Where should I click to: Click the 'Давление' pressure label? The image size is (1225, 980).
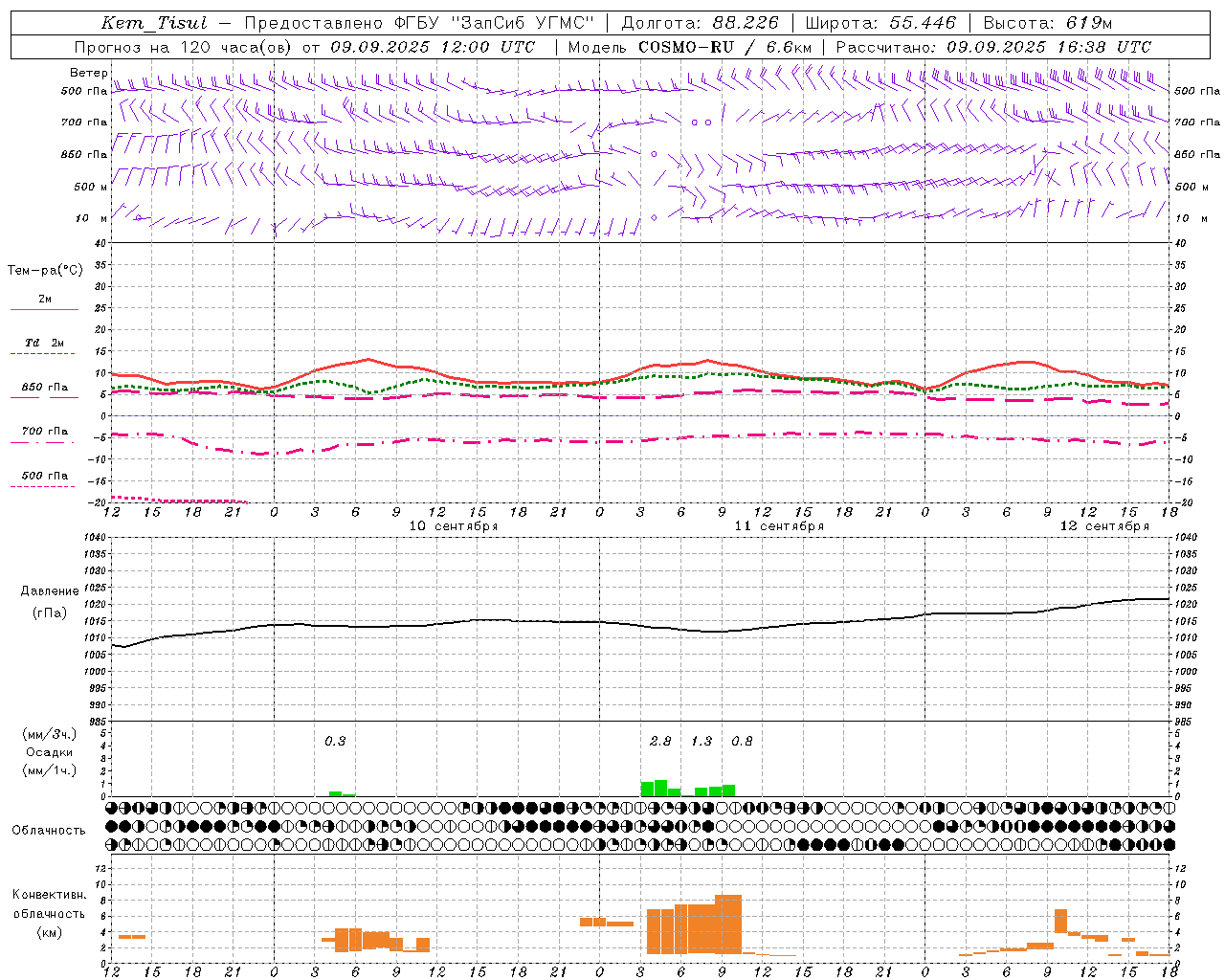click(50, 591)
